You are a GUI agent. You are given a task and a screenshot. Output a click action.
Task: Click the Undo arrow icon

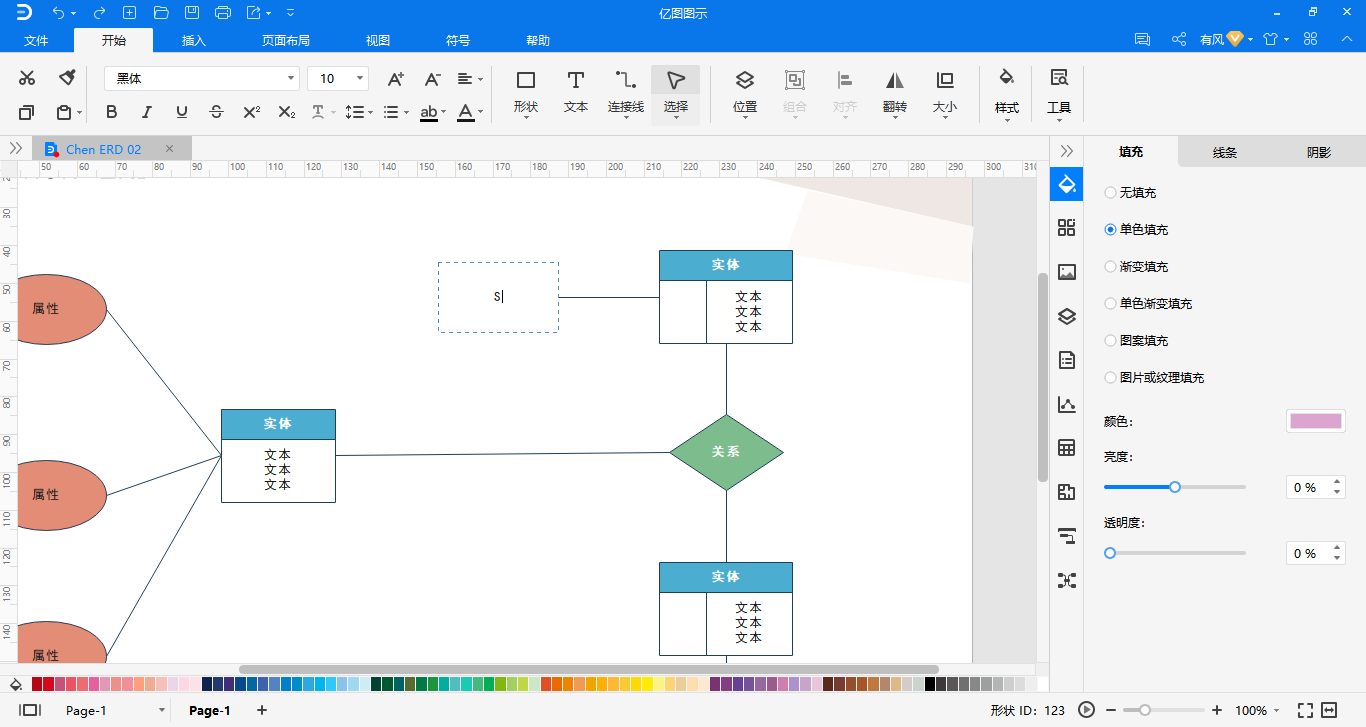pyautogui.click(x=58, y=13)
